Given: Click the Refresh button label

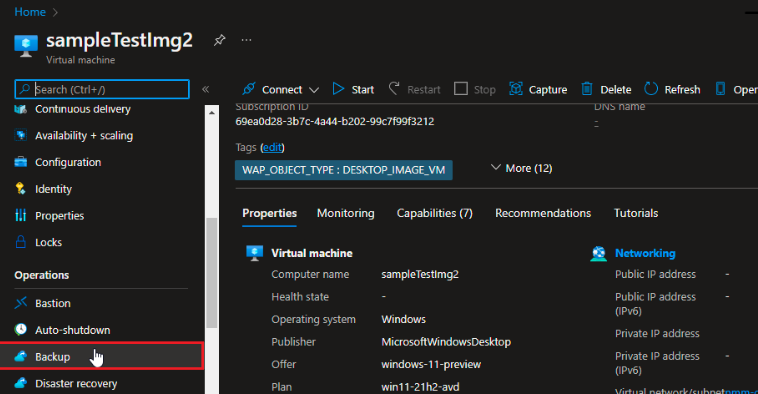Looking at the screenshot, I should 682,89.
